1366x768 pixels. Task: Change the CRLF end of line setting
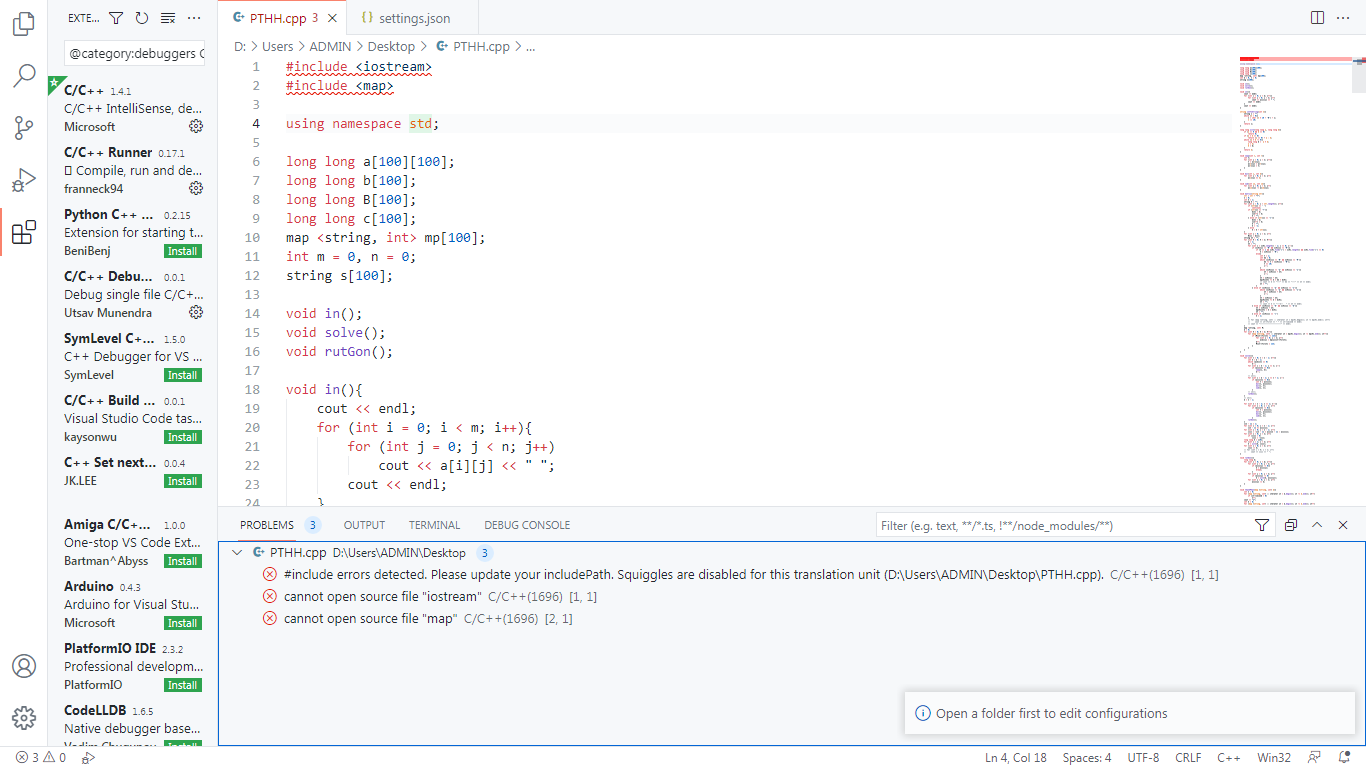pyautogui.click(x=1188, y=758)
